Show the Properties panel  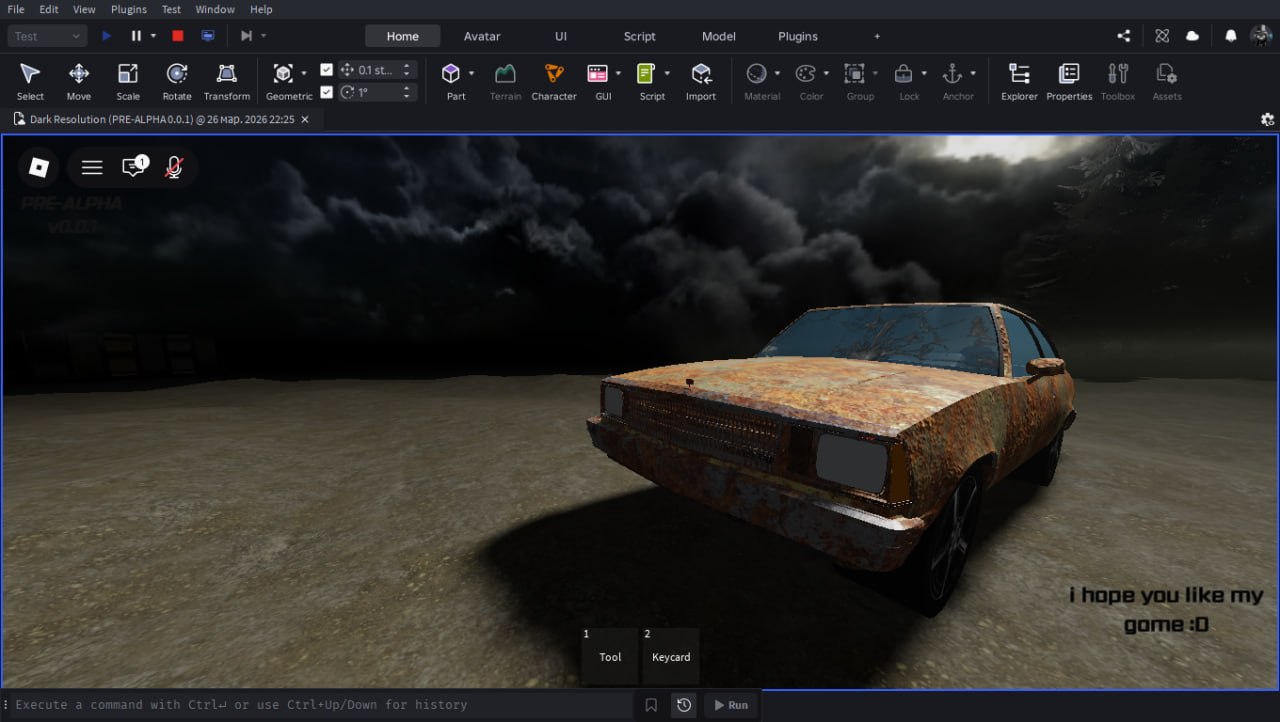point(1069,81)
